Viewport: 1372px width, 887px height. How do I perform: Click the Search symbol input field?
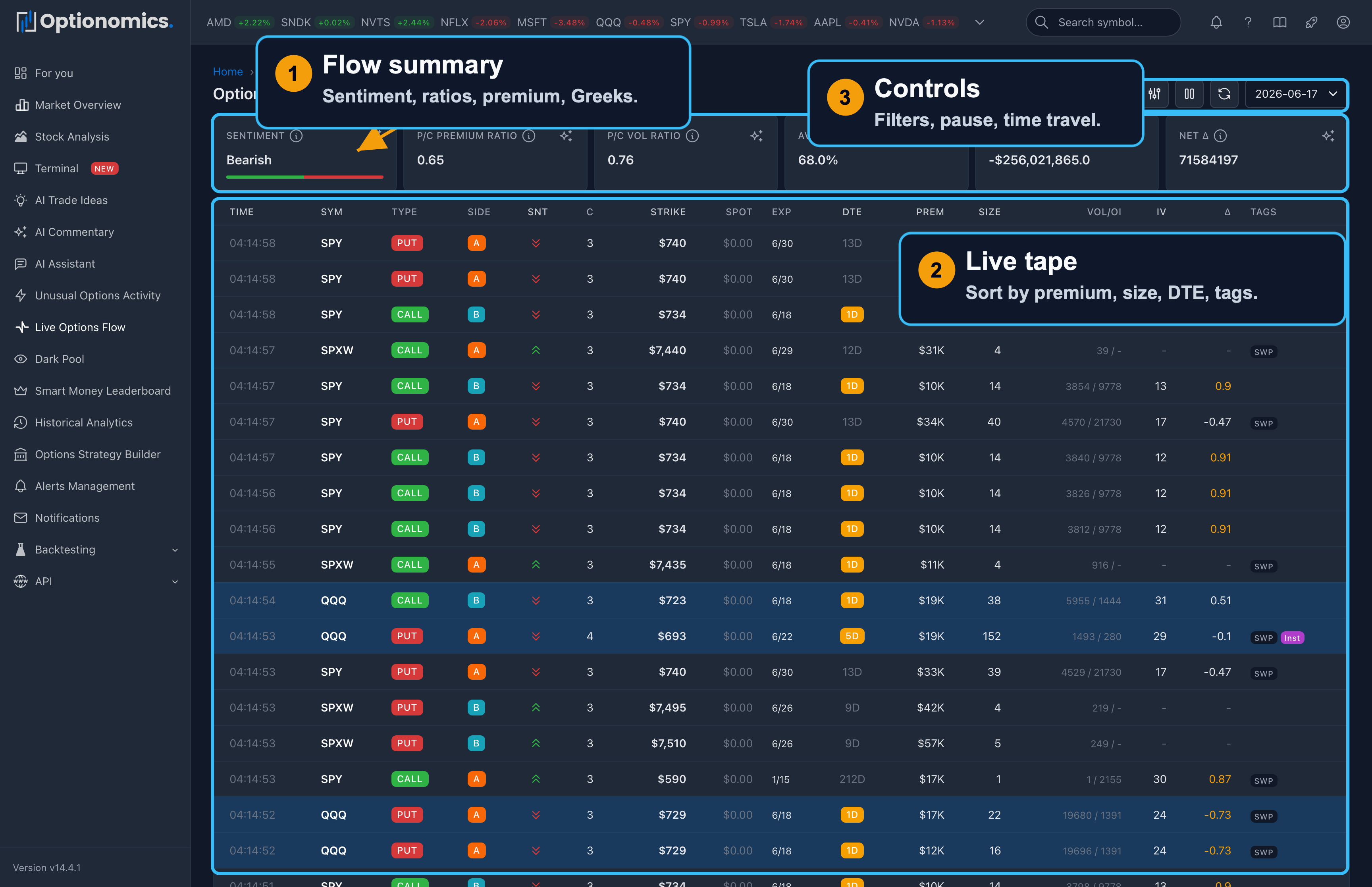pos(1103,23)
